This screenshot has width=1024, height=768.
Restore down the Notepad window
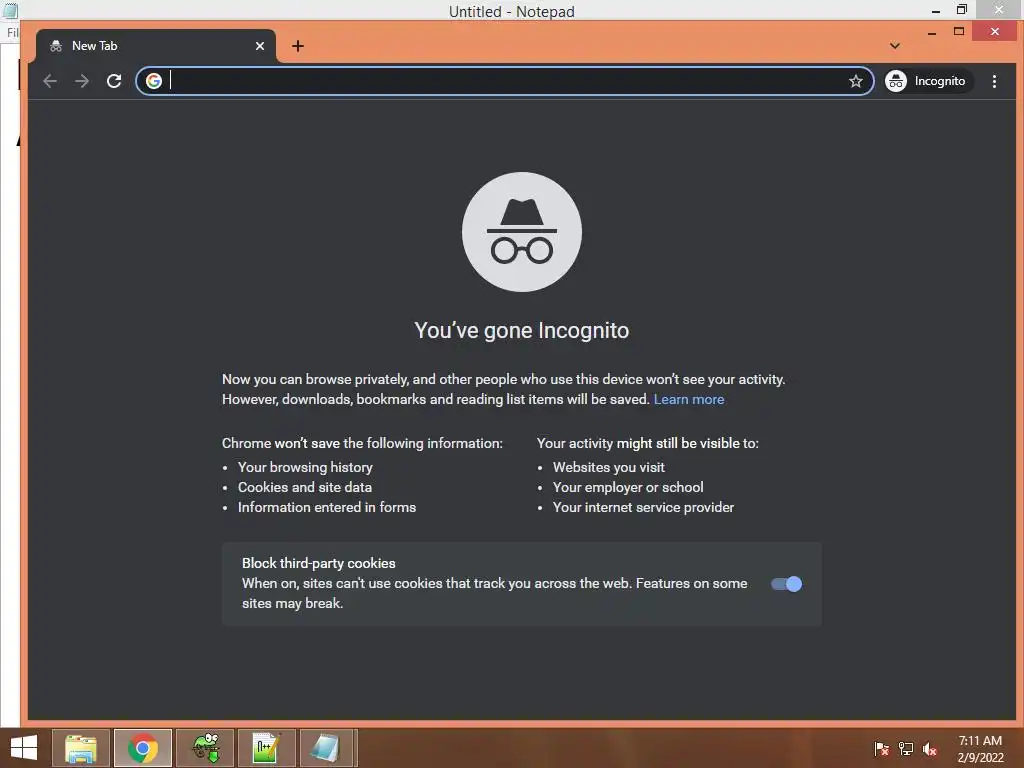click(x=962, y=9)
